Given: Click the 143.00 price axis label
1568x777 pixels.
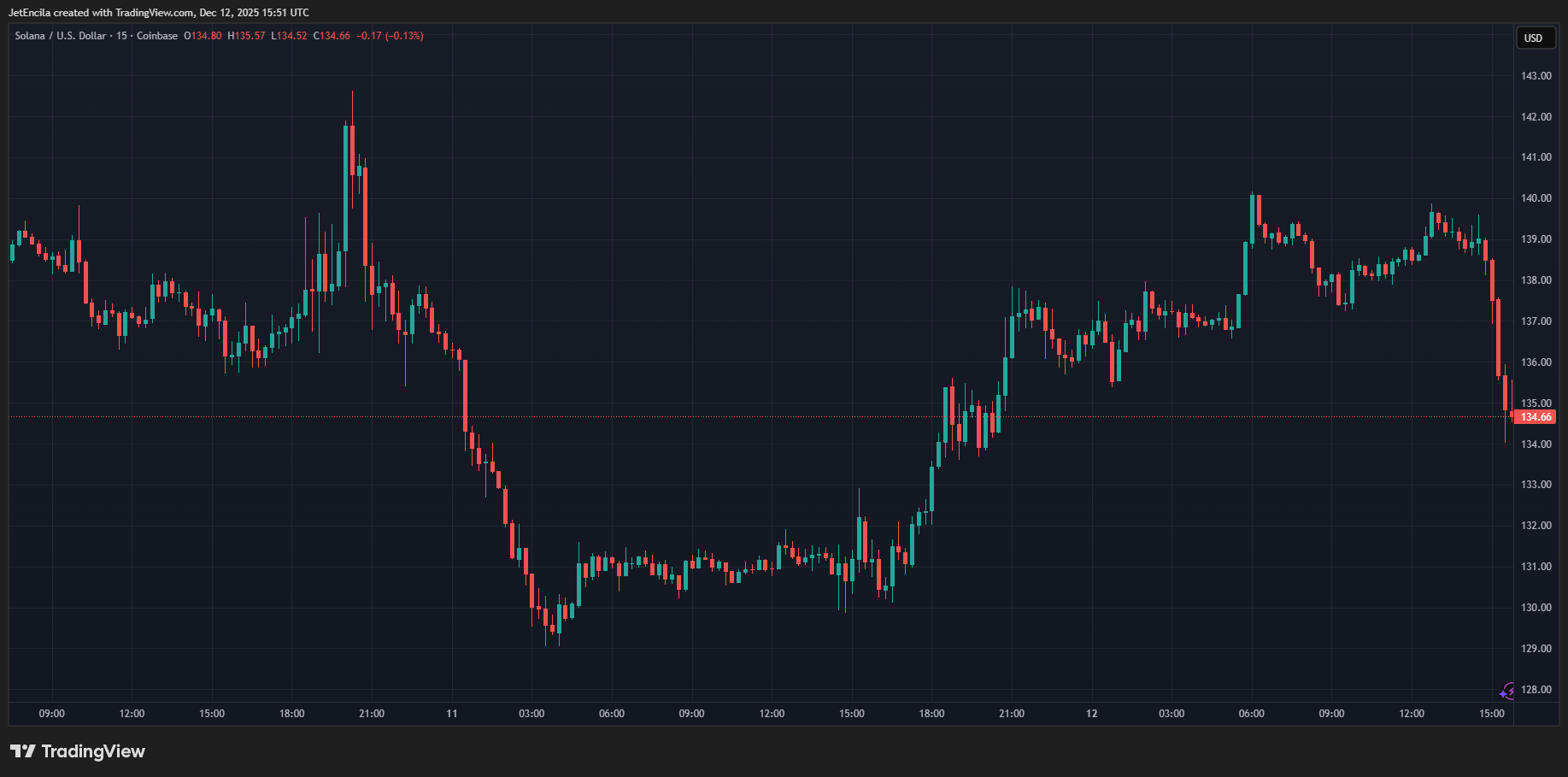Looking at the screenshot, I should point(1536,76).
